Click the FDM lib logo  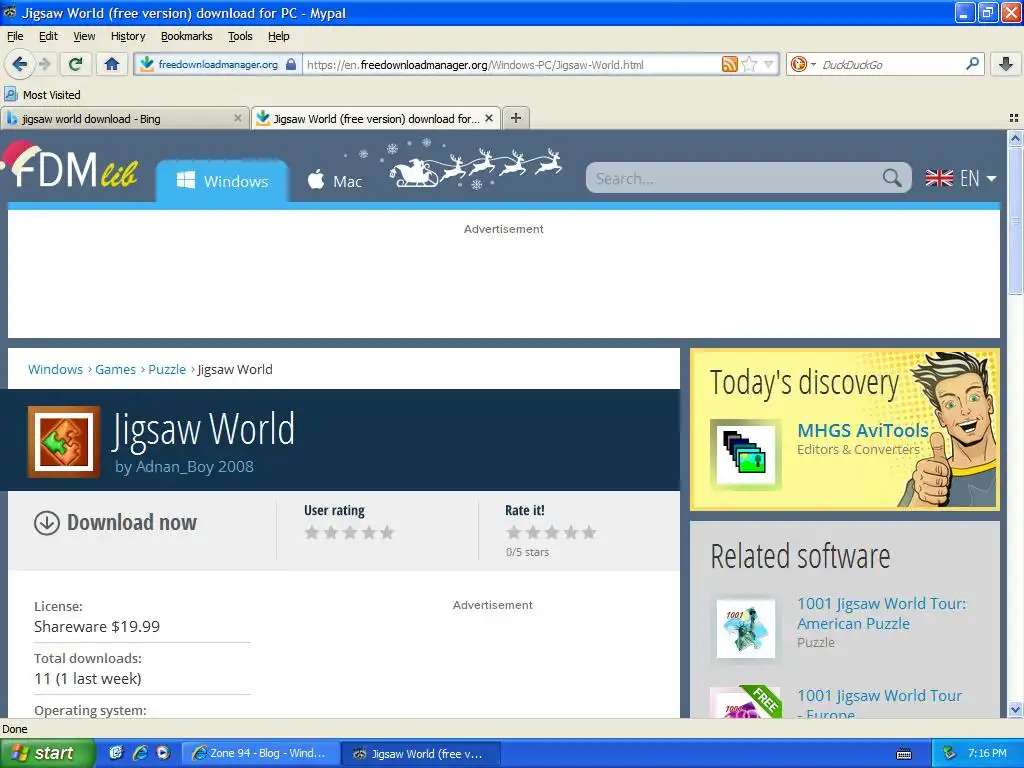tap(71, 168)
